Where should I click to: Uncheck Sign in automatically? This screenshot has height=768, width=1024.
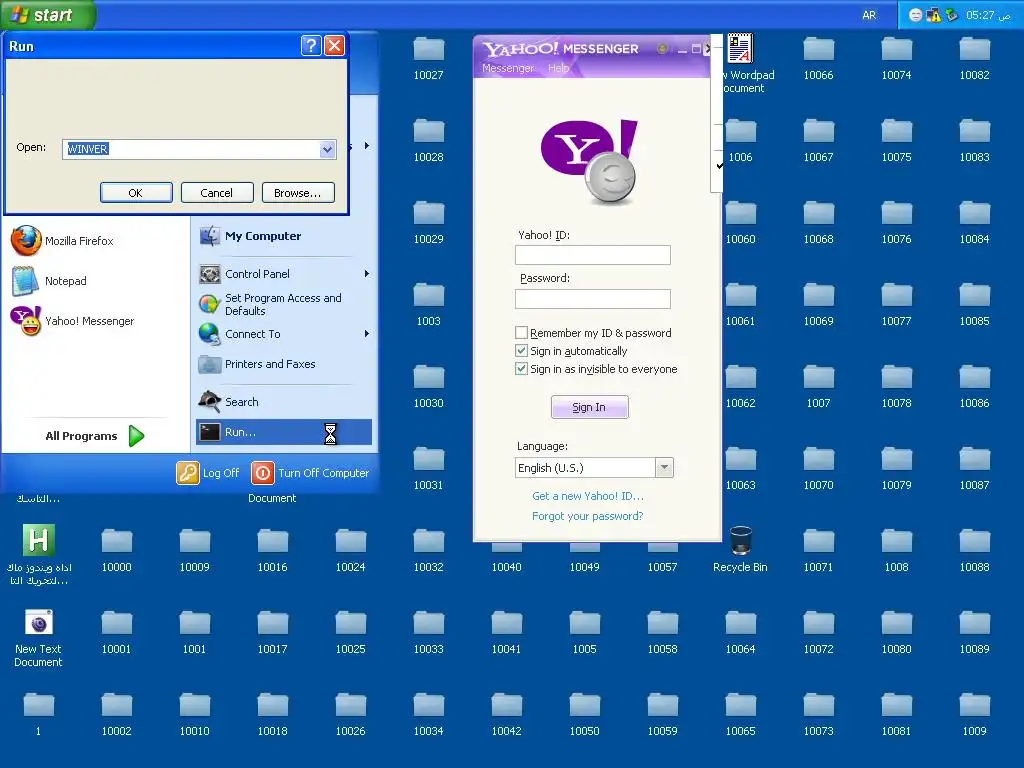(x=521, y=351)
